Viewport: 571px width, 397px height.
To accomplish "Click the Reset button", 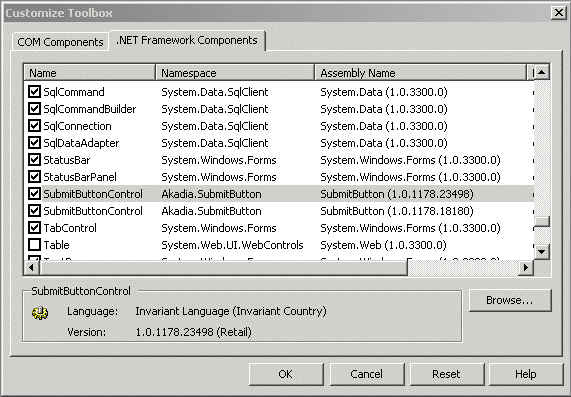I will tap(447, 374).
